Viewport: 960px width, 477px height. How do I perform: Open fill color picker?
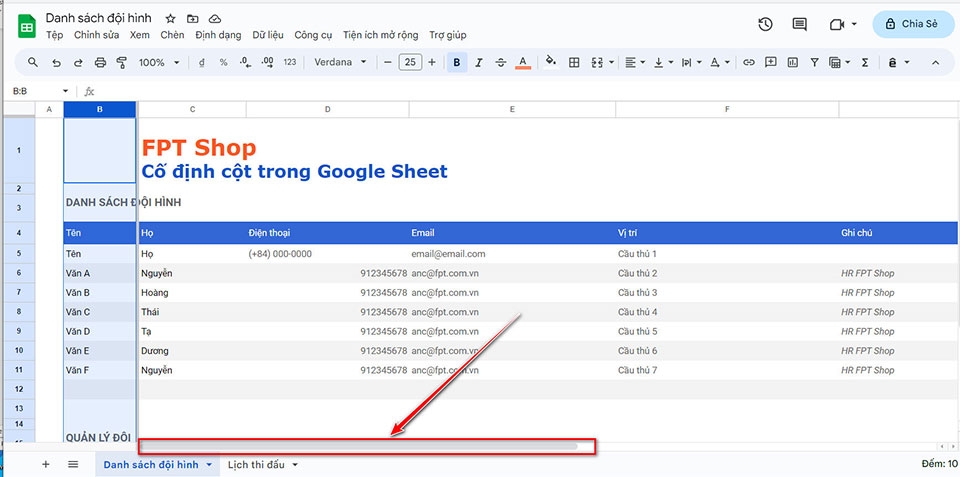550,62
